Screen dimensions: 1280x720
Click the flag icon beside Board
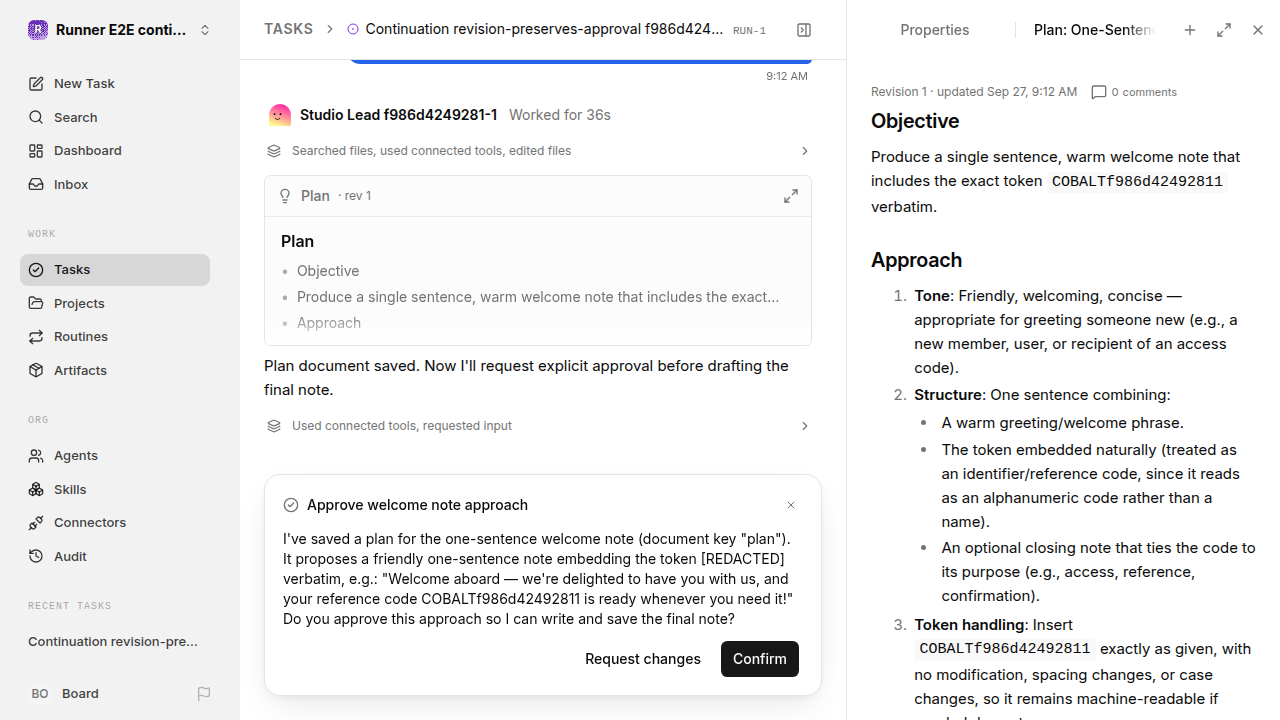coord(204,693)
